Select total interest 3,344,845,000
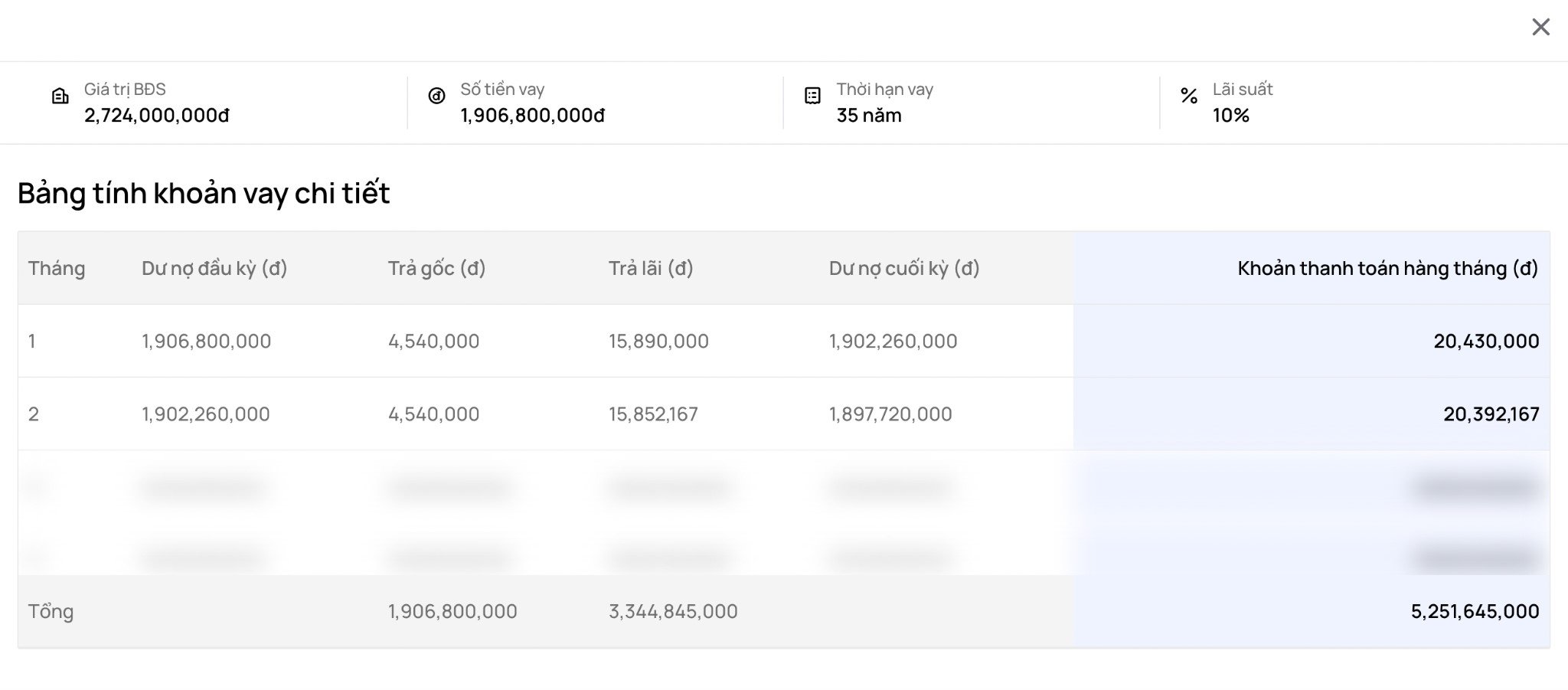Screen dimensions: 1568x690 pyautogui.click(x=673, y=612)
